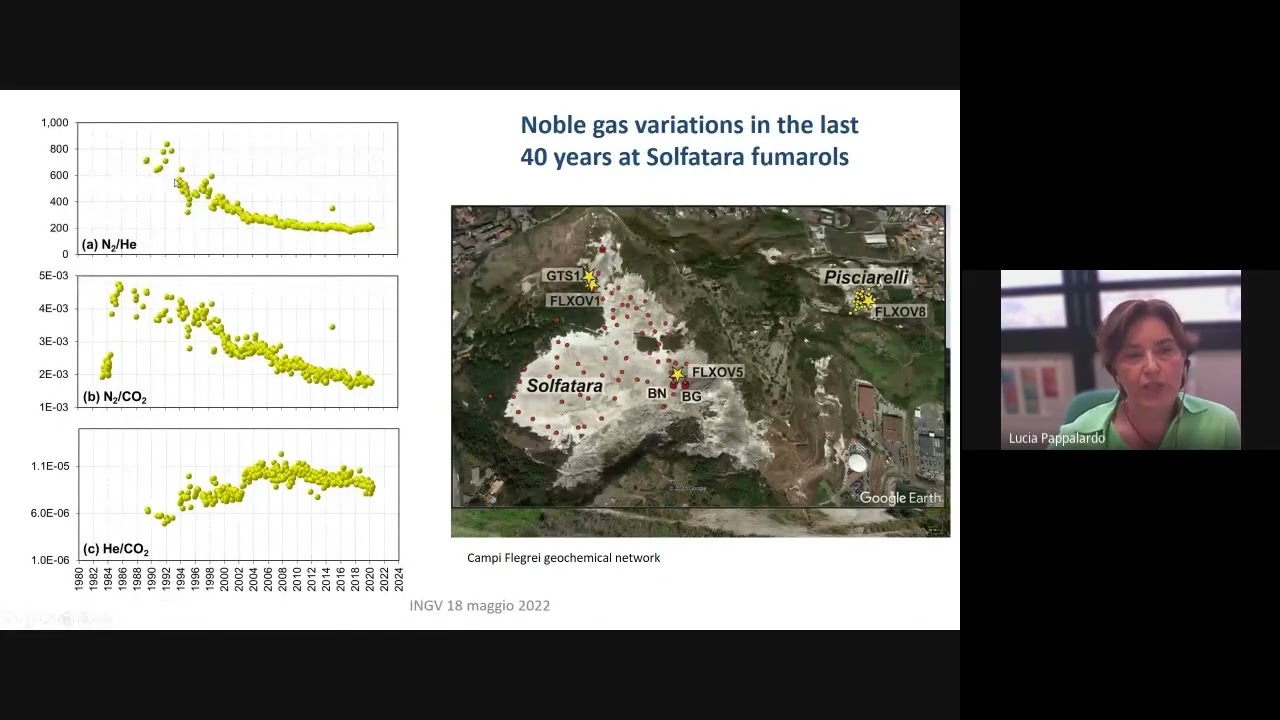Click the 'BG' fumarole label

tap(691, 396)
